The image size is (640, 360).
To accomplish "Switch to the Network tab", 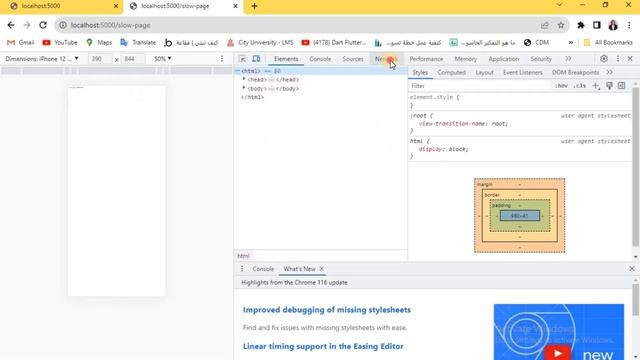I will pyautogui.click(x=386, y=59).
